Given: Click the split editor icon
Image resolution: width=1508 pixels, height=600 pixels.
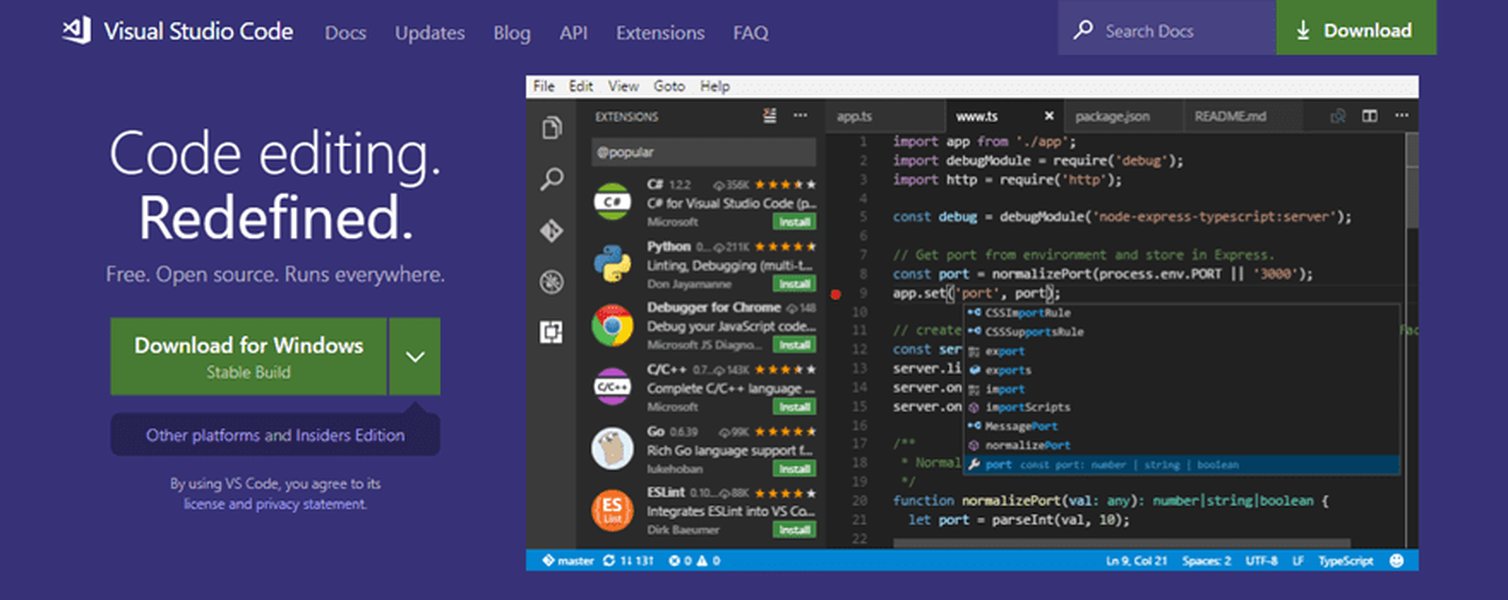Looking at the screenshot, I should pos(1370,116).
